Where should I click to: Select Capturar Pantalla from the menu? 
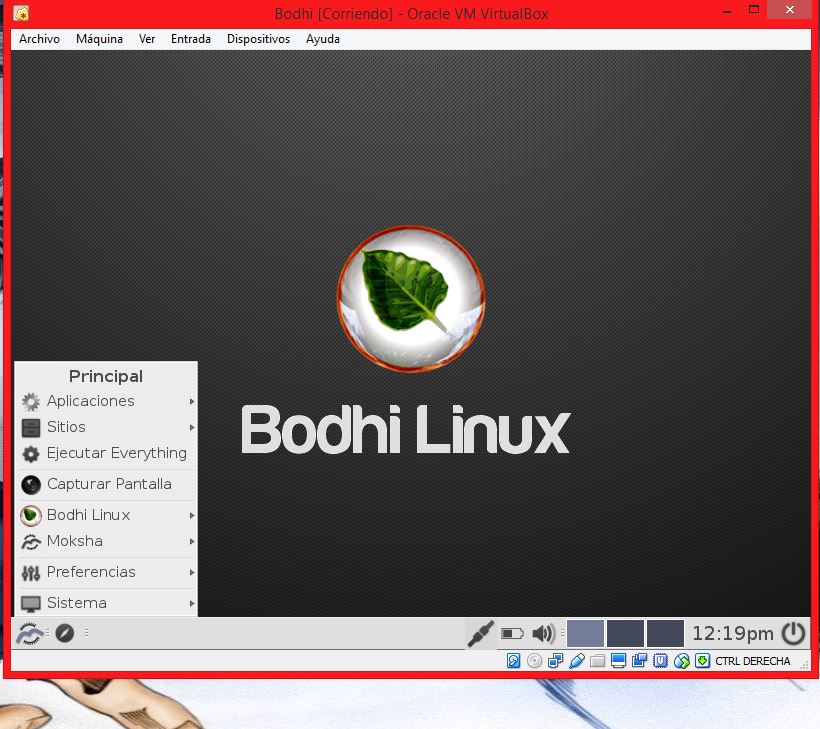pyautogui.click(x=108, y=484)
